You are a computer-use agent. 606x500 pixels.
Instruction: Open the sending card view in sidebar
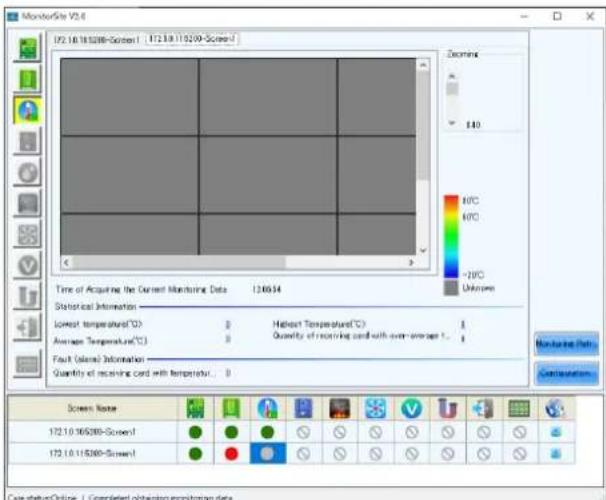[28, 49]
